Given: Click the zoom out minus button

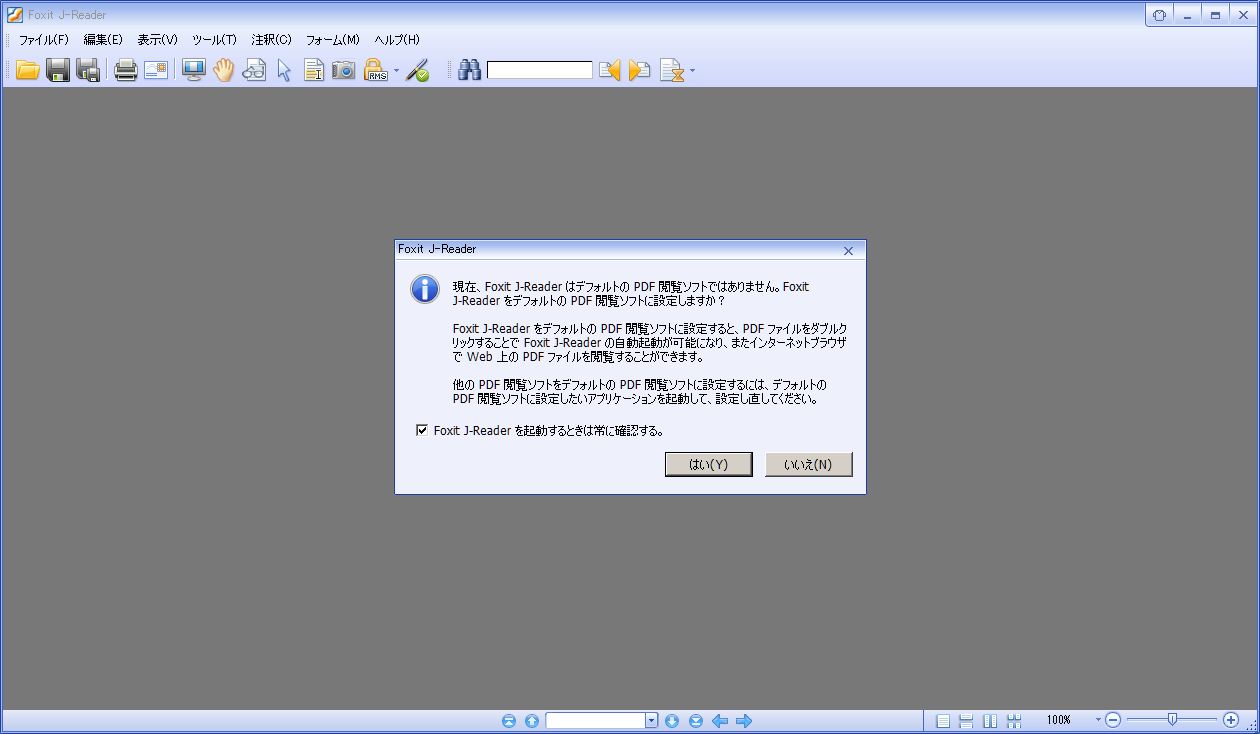Looking at the screenshot, I should point(1113,720).
